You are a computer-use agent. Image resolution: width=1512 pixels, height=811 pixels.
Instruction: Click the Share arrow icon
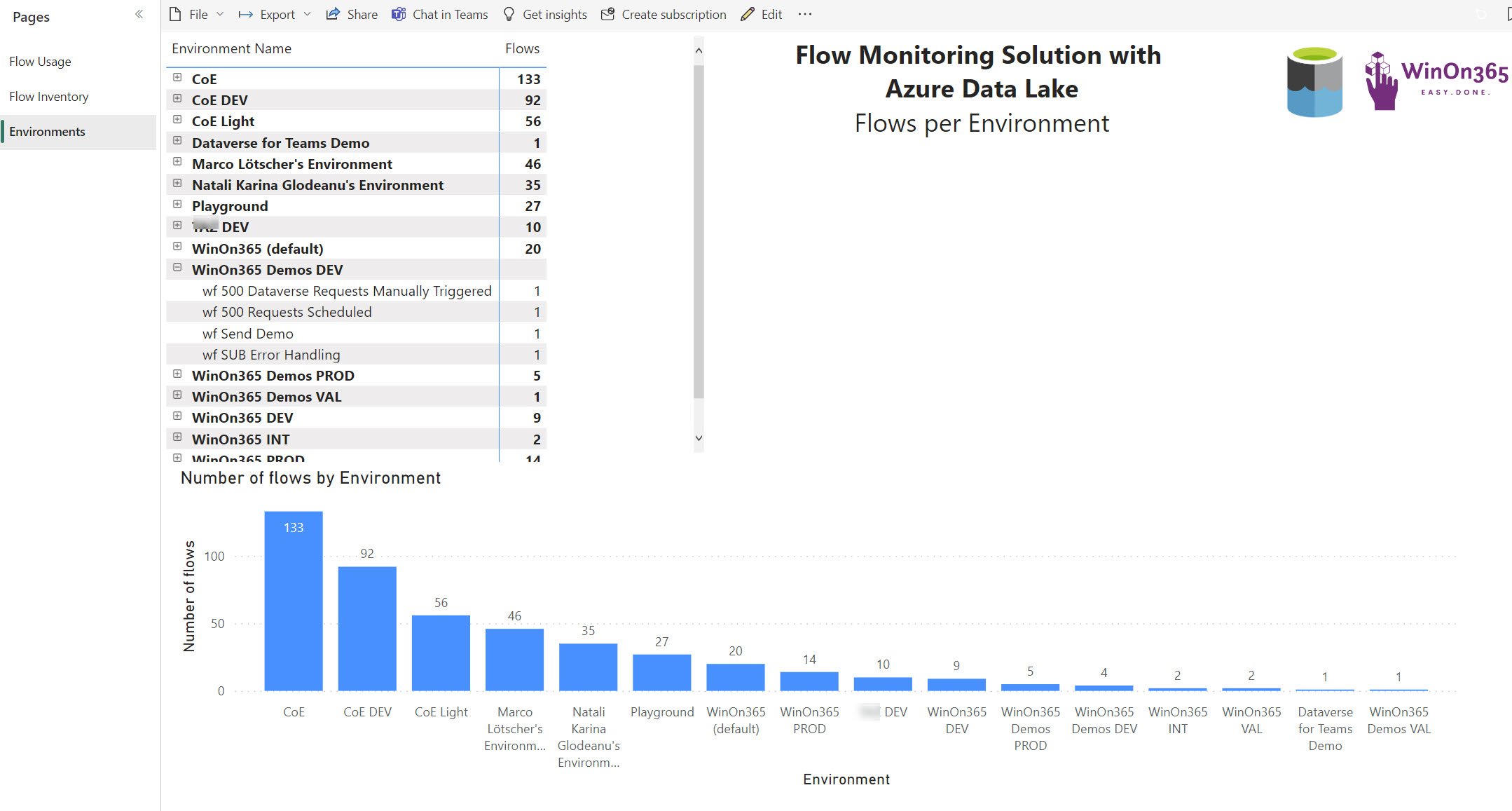[x=333, y=14]
